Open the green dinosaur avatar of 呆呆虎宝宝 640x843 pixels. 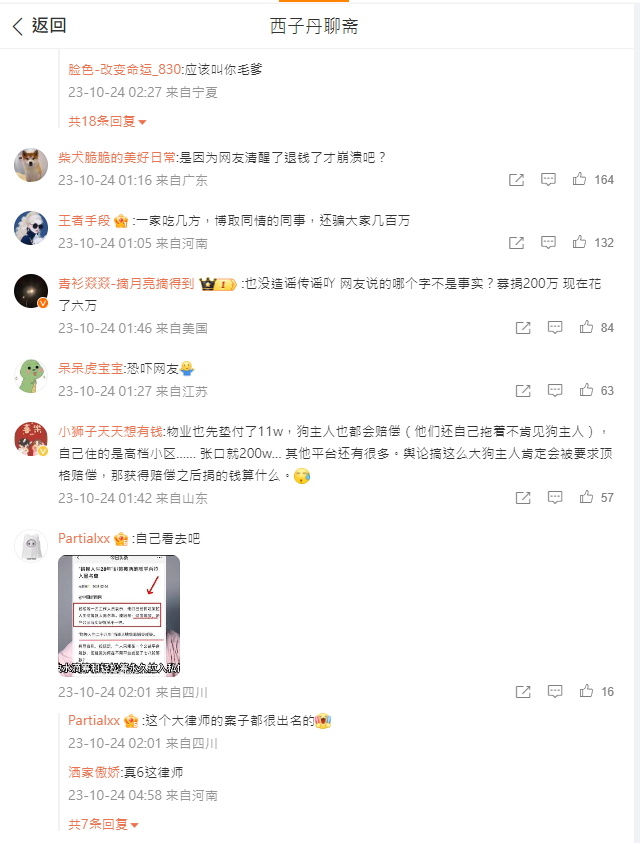[x=31, y=376]
